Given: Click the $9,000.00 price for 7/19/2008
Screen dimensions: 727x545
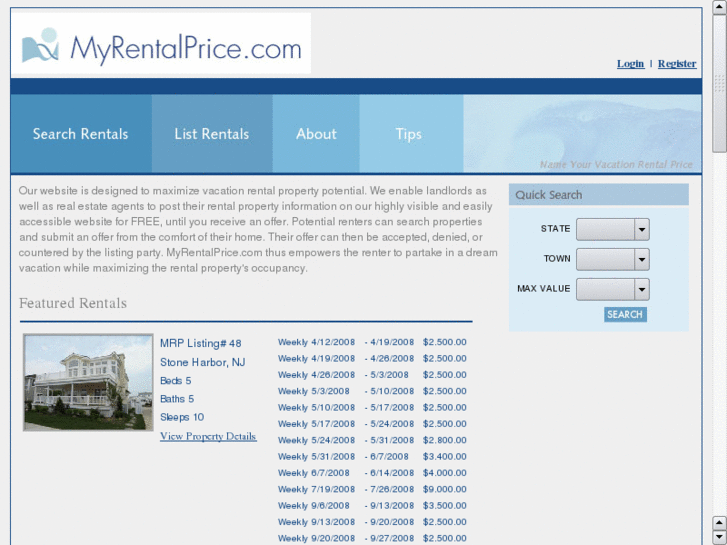Looking at the screenshot, I should [445, 489].
